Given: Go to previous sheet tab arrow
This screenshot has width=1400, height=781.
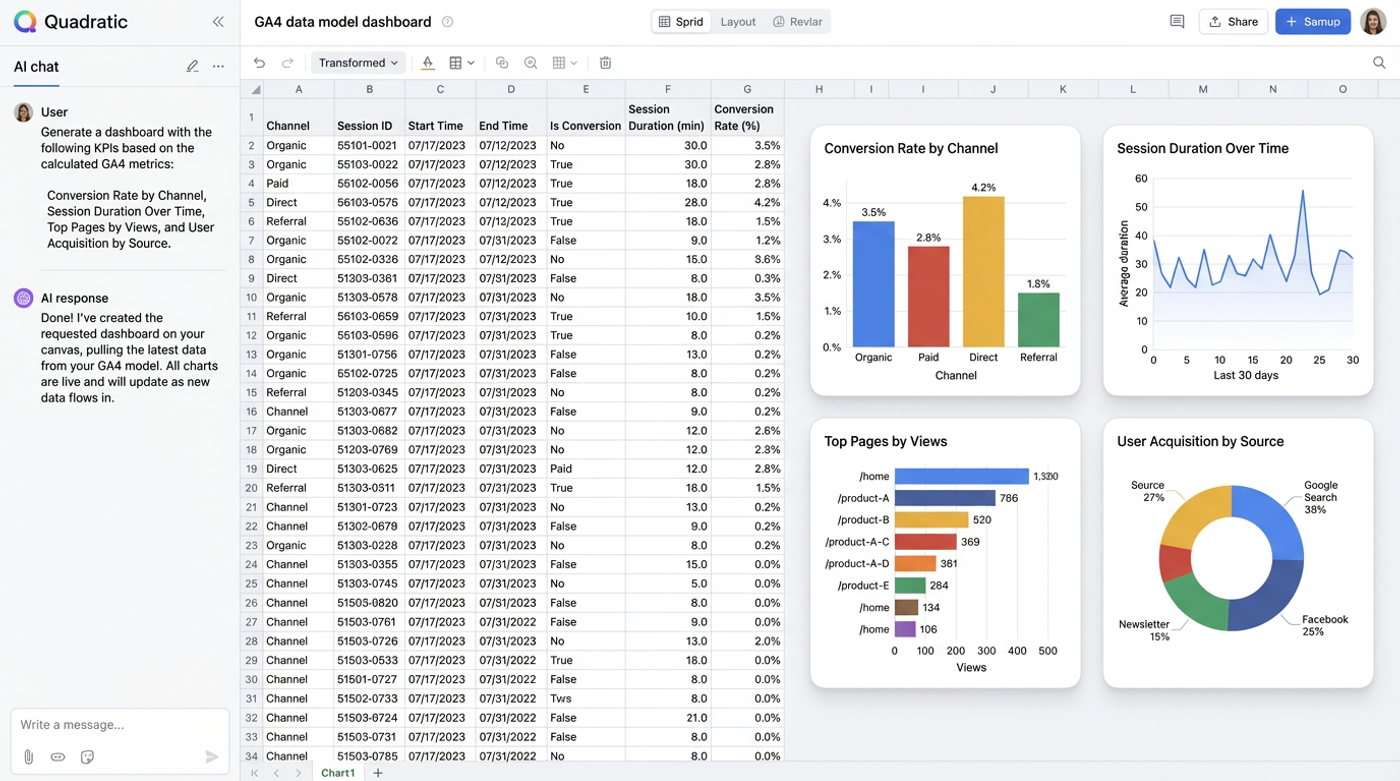Looking at the screenshot, I should [277, 773].
